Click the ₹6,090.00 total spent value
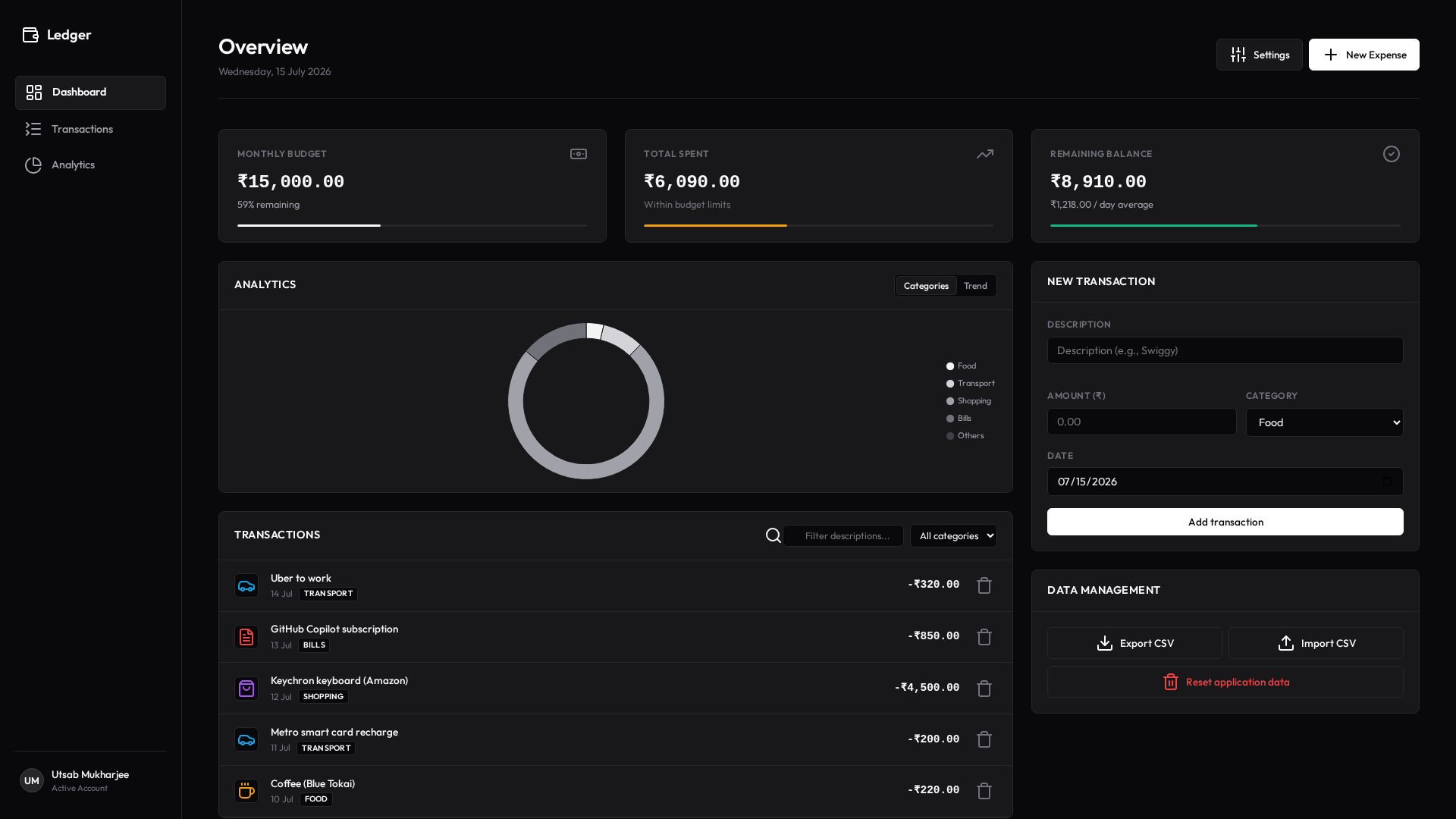The width and height of the screenshot is (1456, 819). click(692, 182)
